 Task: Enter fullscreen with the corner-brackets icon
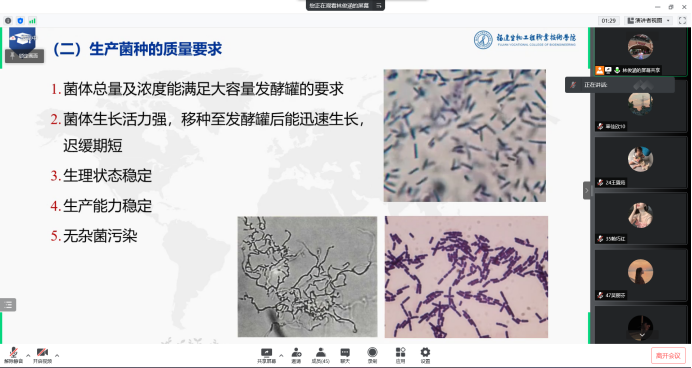[x=683, y=20]
